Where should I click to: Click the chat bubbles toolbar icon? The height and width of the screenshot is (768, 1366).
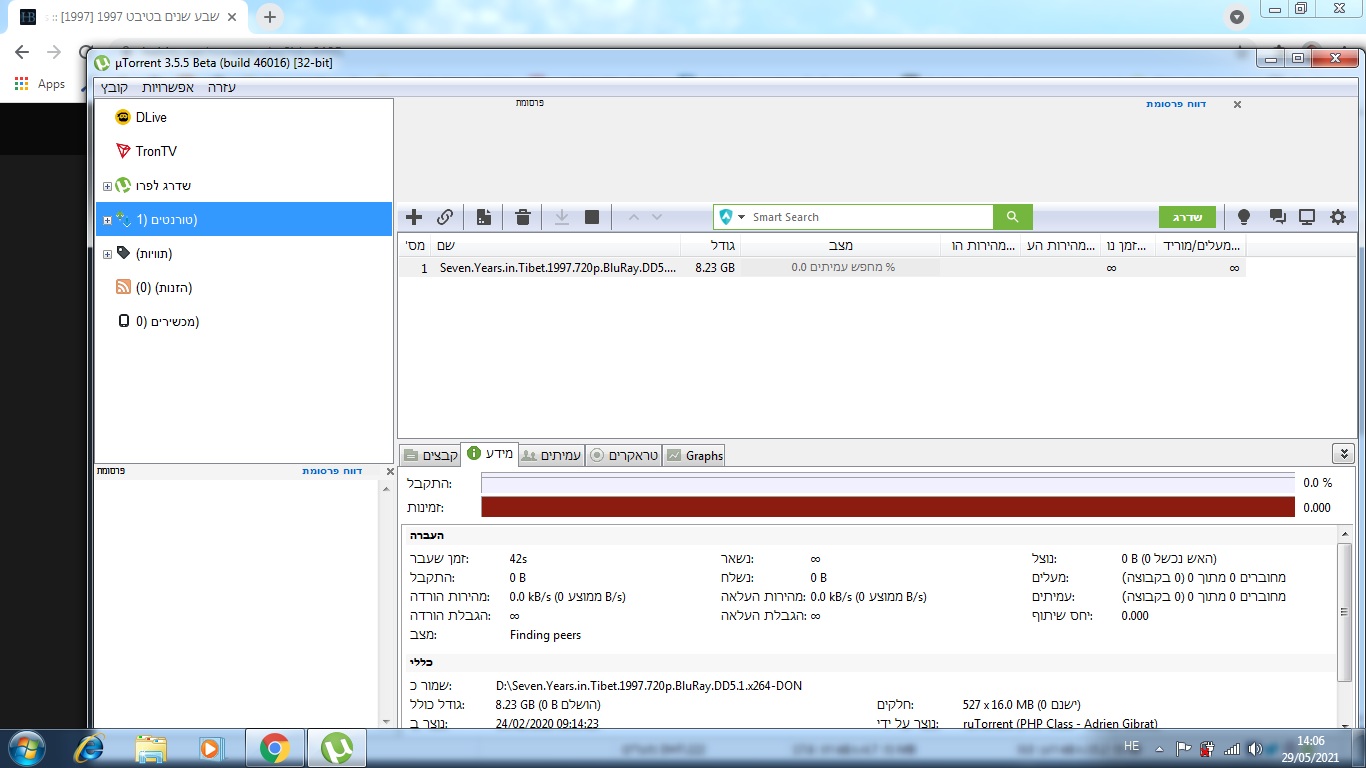[1277, 217]
